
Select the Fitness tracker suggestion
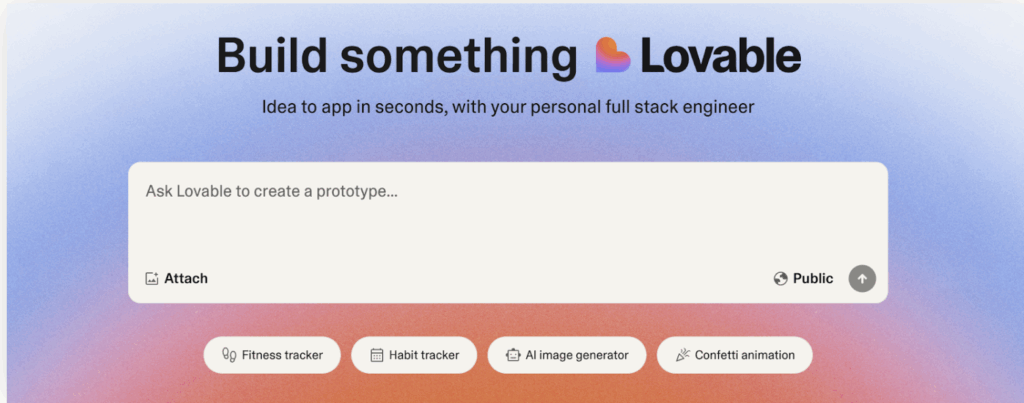pyautogui.click(x=272, y=355)
